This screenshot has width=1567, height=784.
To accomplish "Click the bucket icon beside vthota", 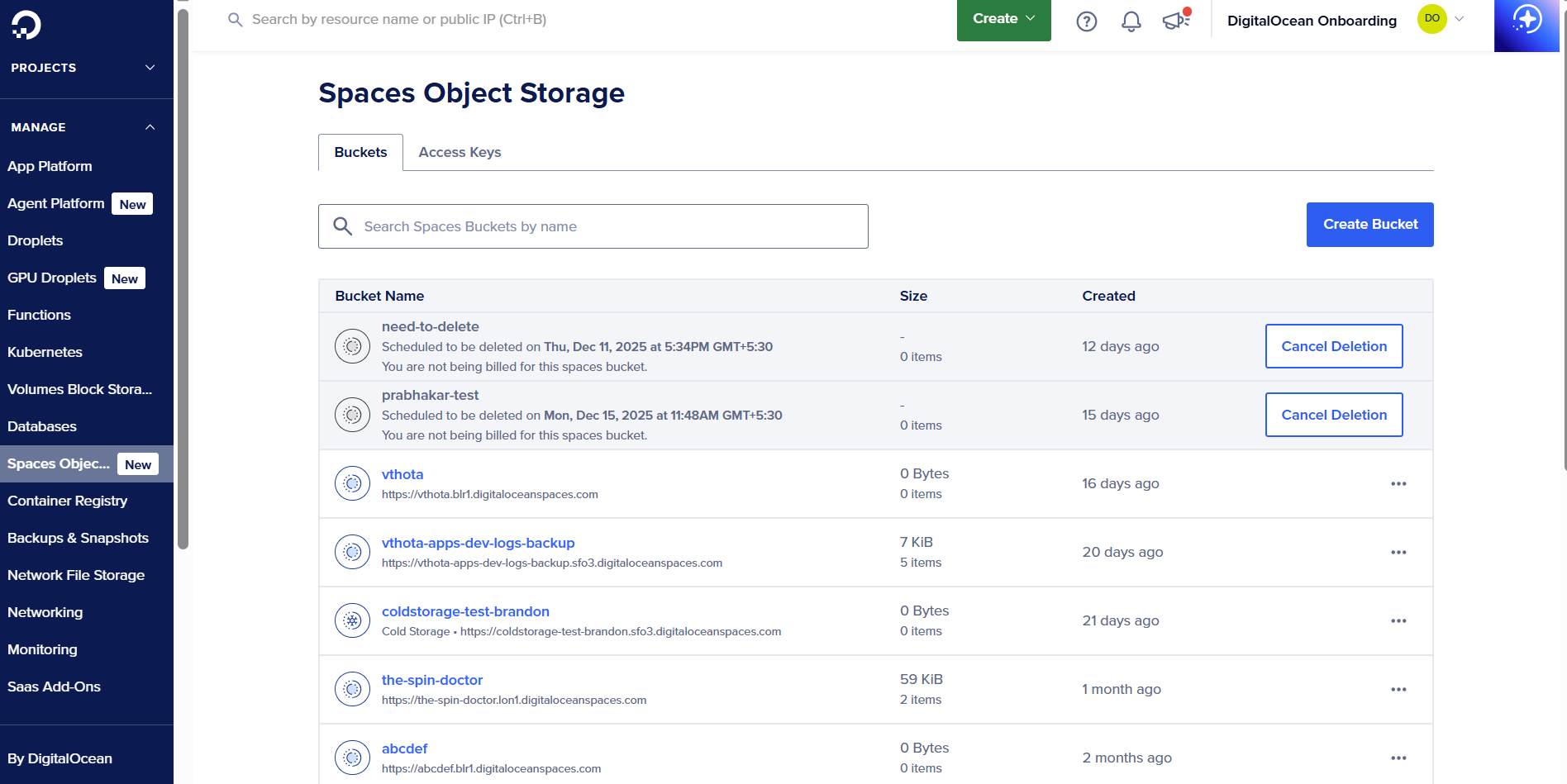I will tap(351, 483).
